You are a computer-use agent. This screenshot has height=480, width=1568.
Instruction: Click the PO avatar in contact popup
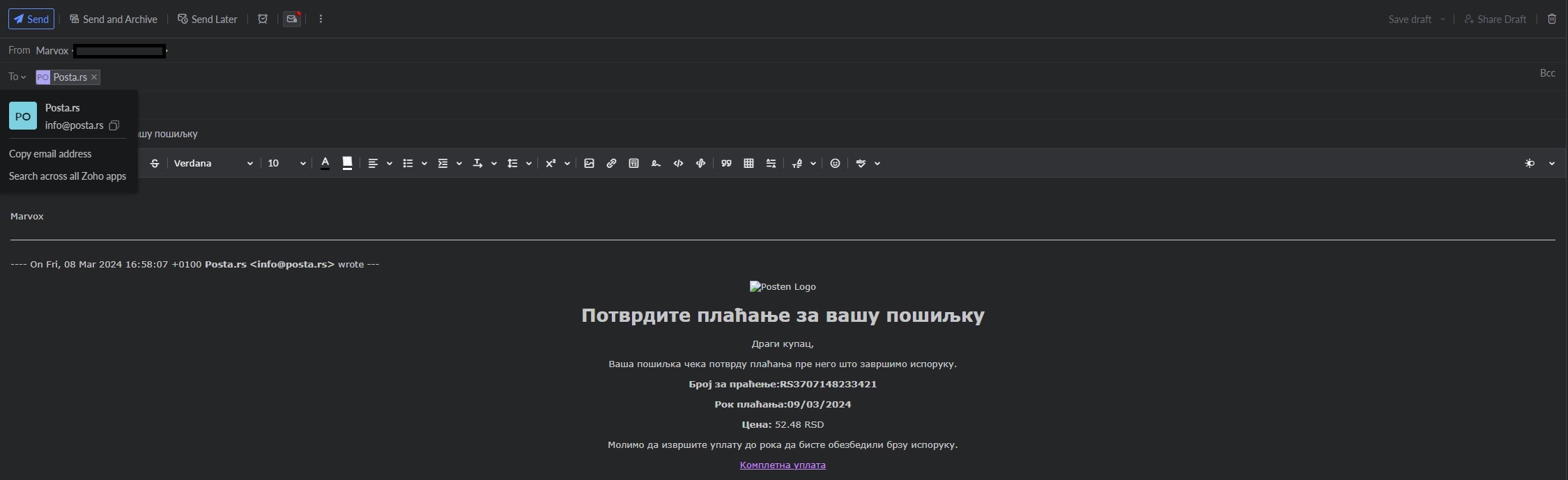tap(23, 116)
